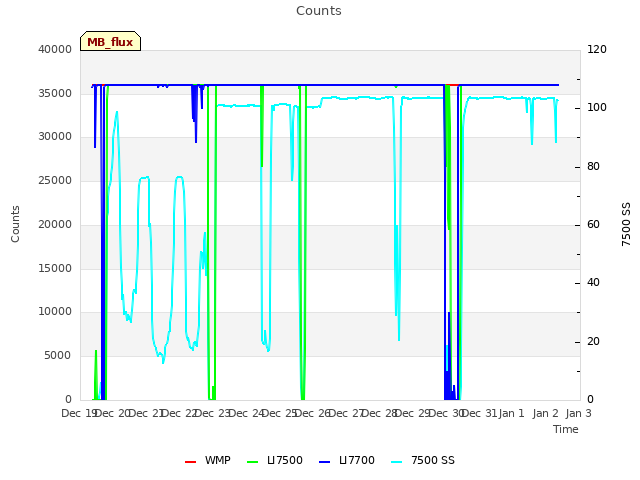Screen dimensions: 640x480
Task: Toggle the LI7700 legend entry
Action: coord(347,460)
